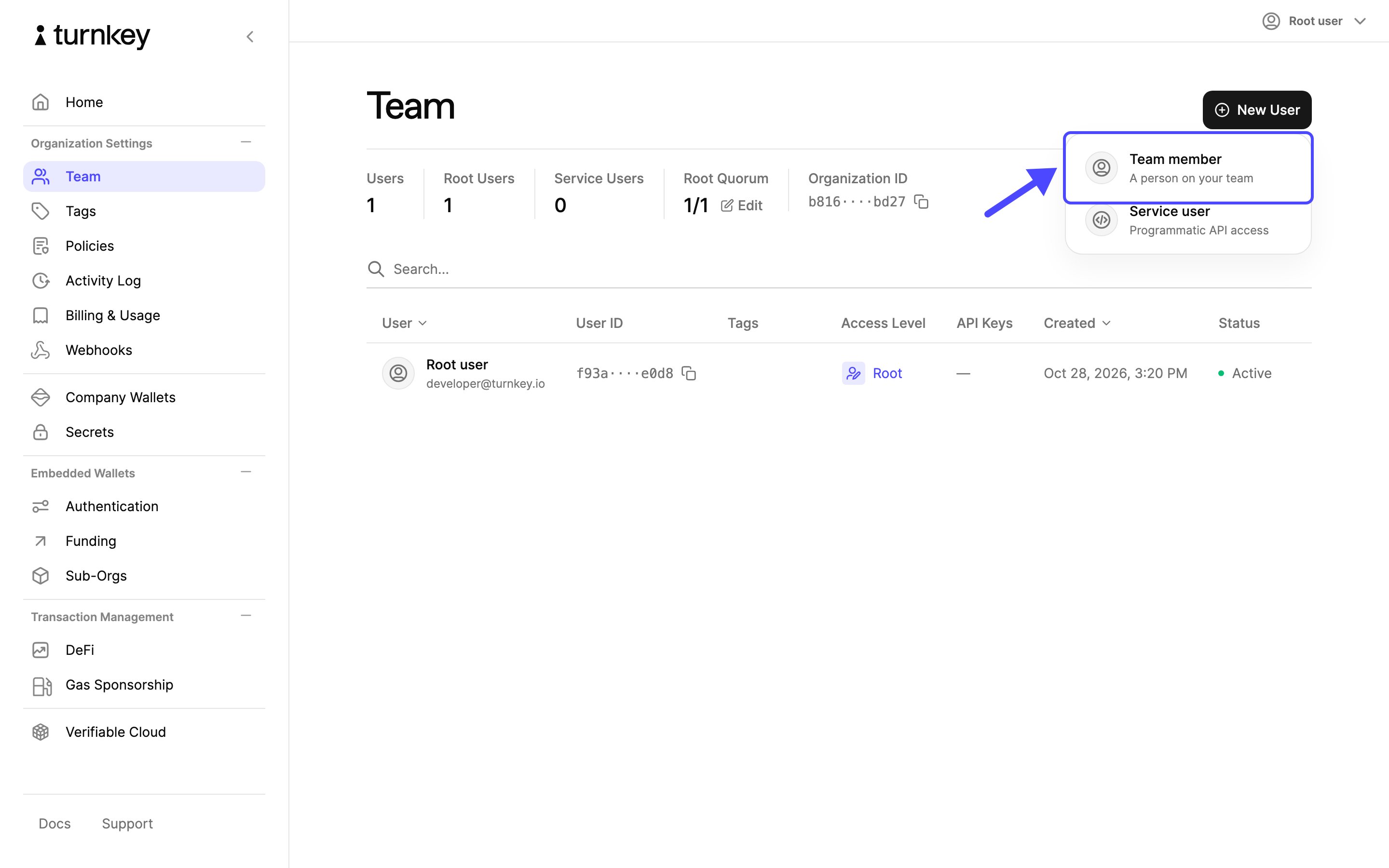Viewport: 1389px width, 868px height.
Task: Collapse the Embedded Wallets section
Action: (x=246, y=473)
